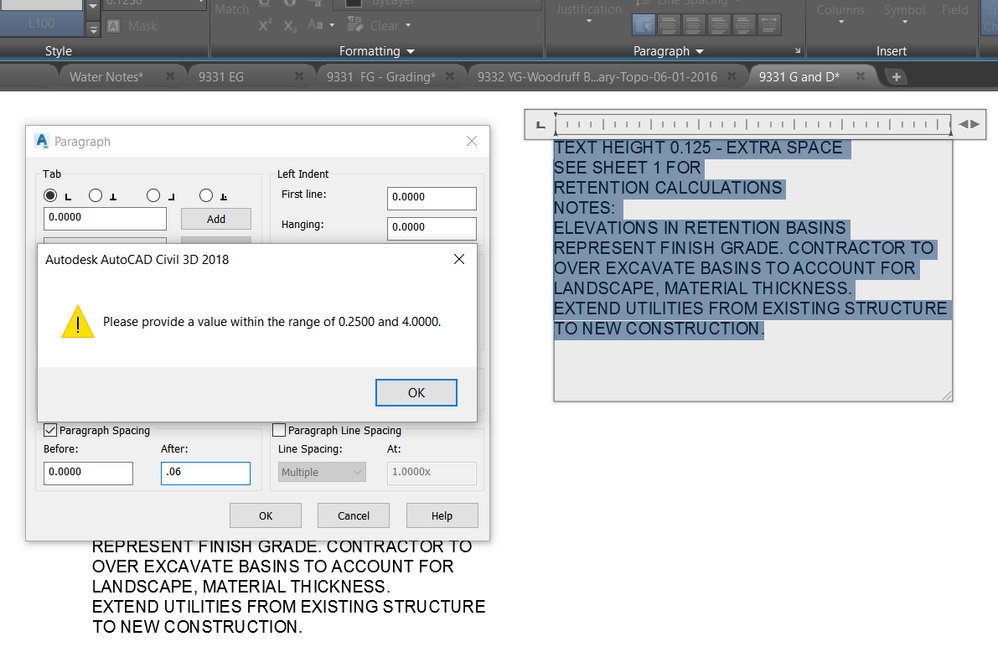998x663 pixels.
Task: Expand the Formatting panel
Action: pos(377,51)
